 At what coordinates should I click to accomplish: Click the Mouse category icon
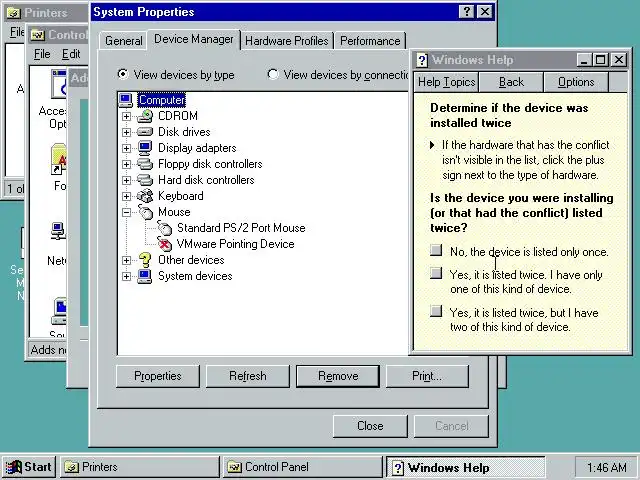(145, 212)
